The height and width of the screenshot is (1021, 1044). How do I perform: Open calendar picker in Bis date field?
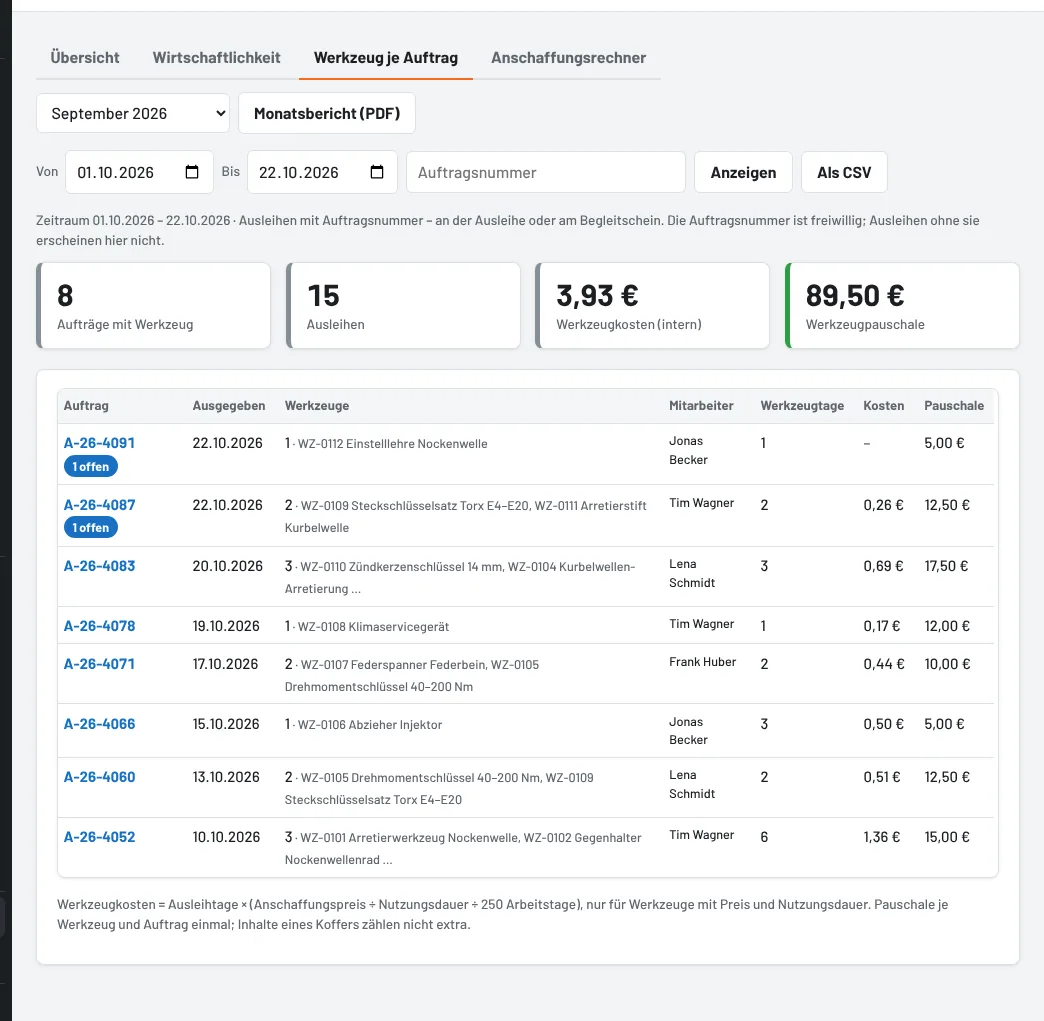[377, 172]
